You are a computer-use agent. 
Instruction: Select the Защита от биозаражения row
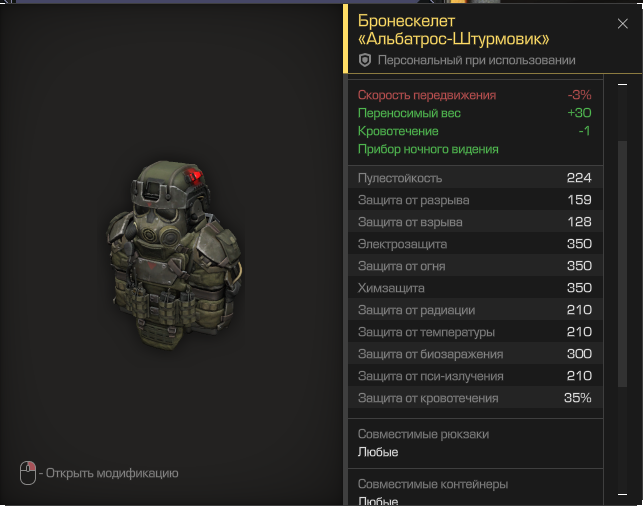[x=475, y=354]
